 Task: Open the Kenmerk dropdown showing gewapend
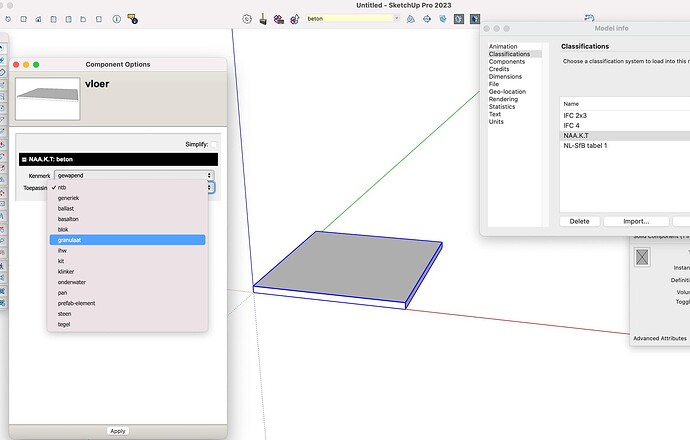click(x=134, y=175)
